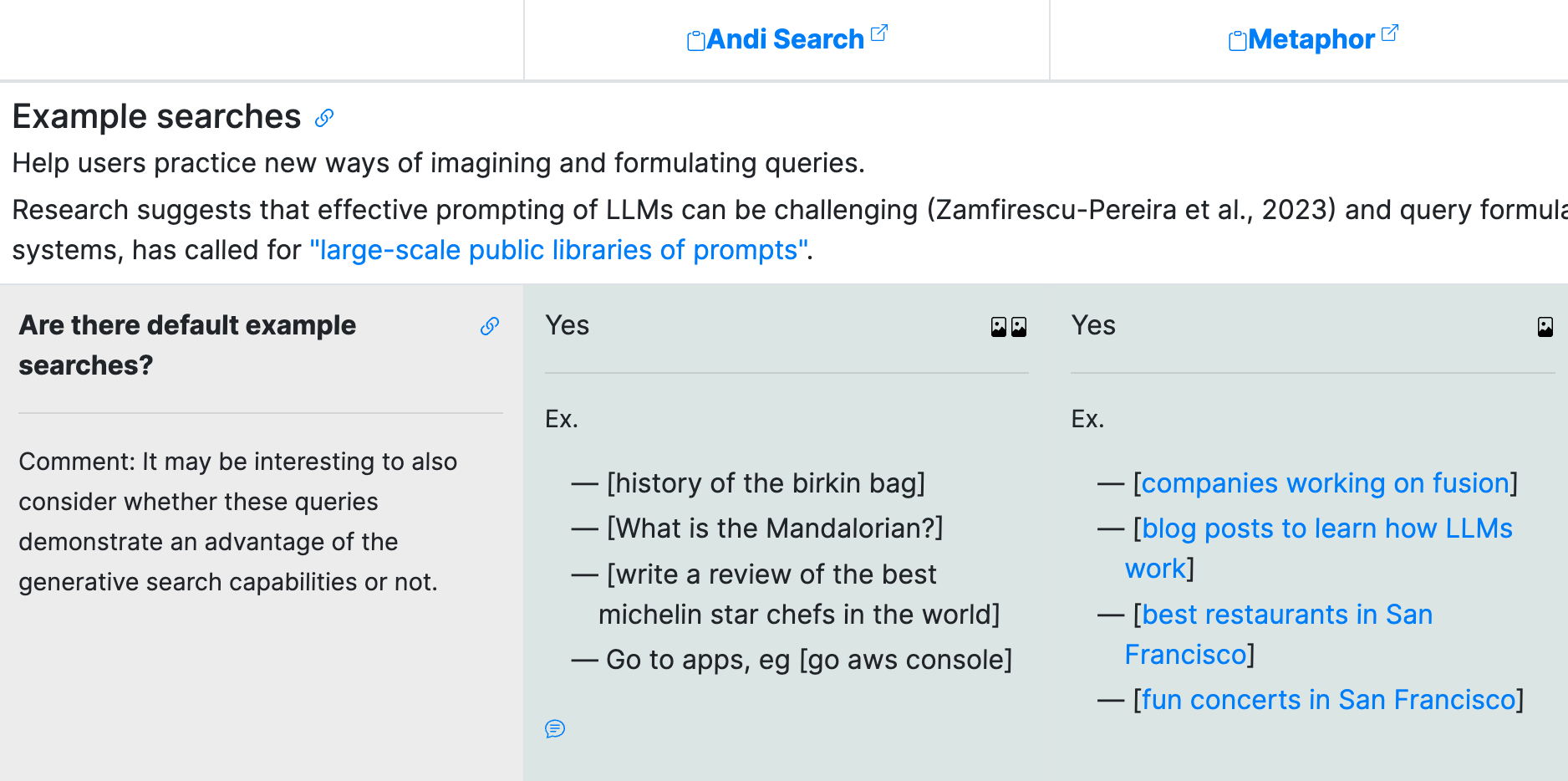Click the anchor icon next to Example searches
Screen dimensions: 1568x781
tap(323, 118)
